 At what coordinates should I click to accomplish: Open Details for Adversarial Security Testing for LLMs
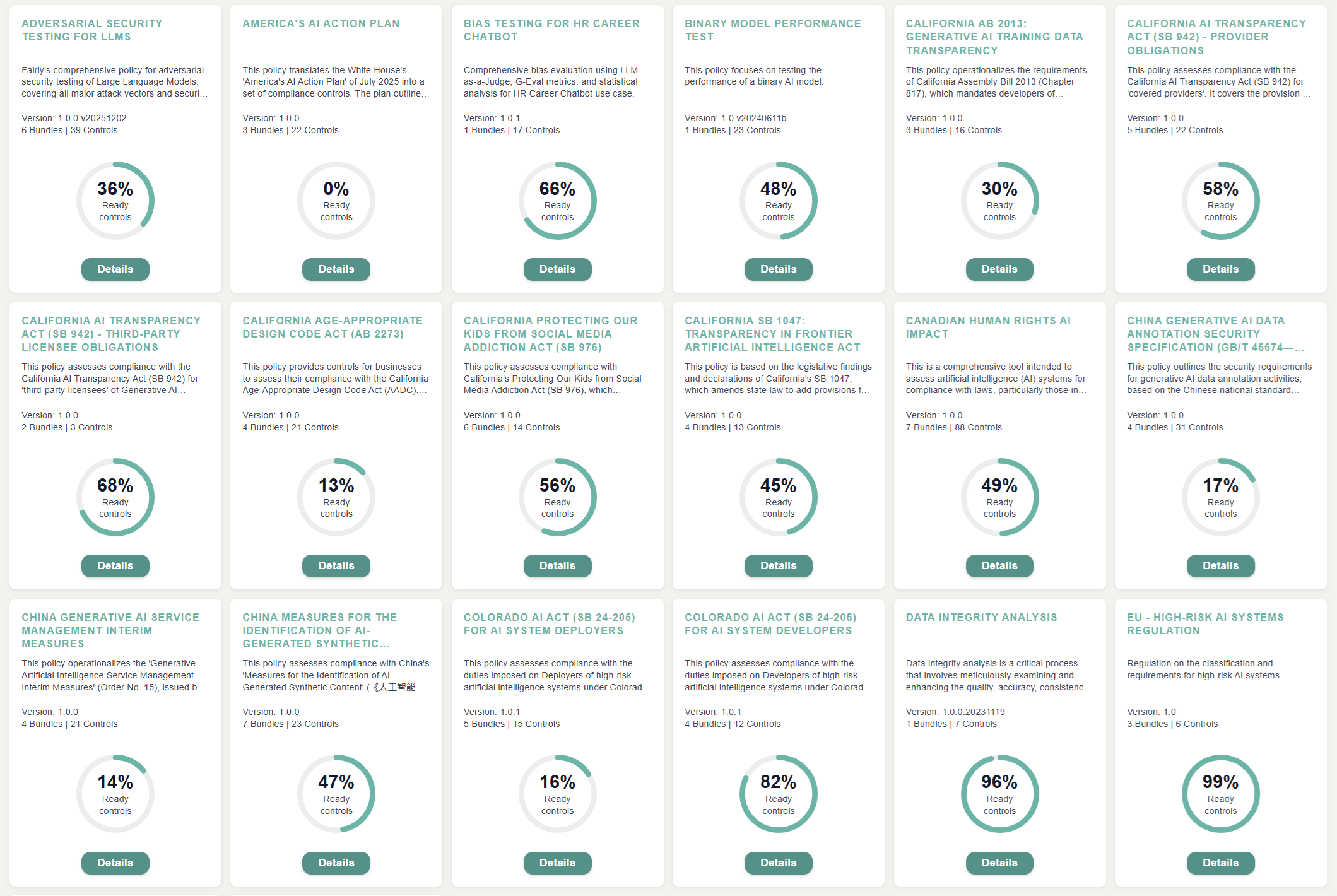tap(115, 269)
